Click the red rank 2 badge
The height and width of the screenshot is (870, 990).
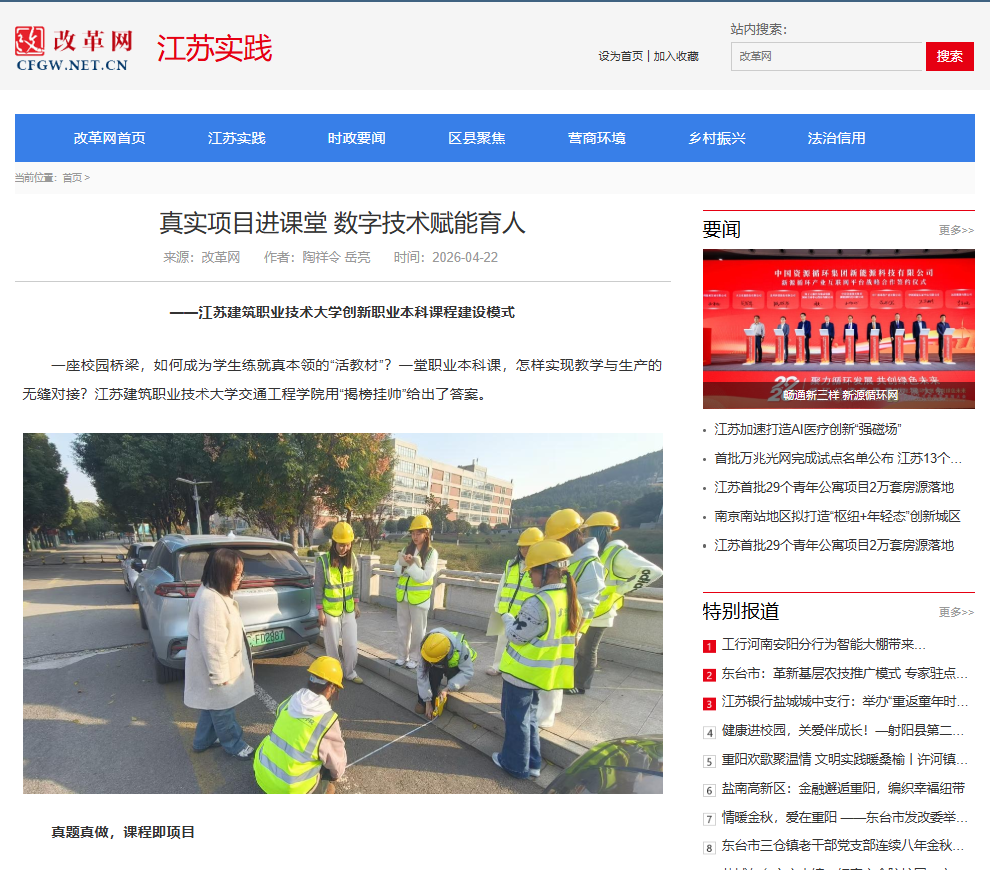[x=709, y=675]
